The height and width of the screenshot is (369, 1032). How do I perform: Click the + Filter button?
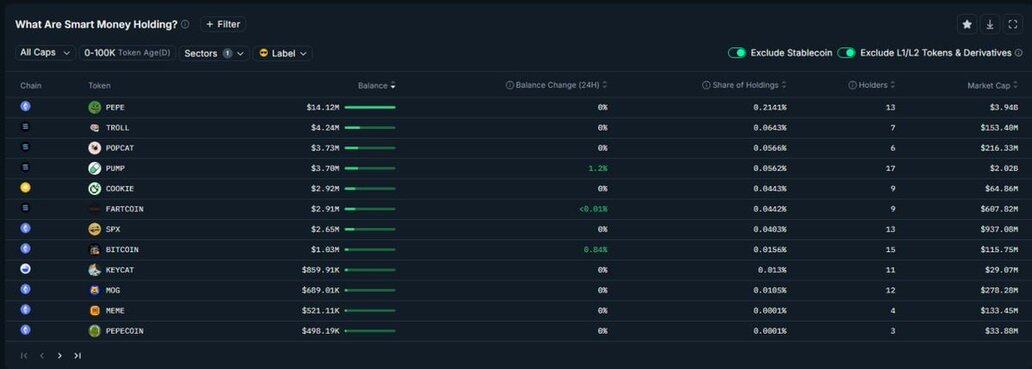(x=223, y=24)
